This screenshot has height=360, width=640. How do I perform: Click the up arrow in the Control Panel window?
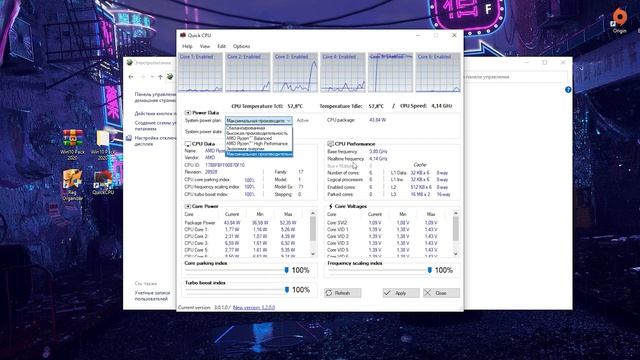[x=160, y=77]
